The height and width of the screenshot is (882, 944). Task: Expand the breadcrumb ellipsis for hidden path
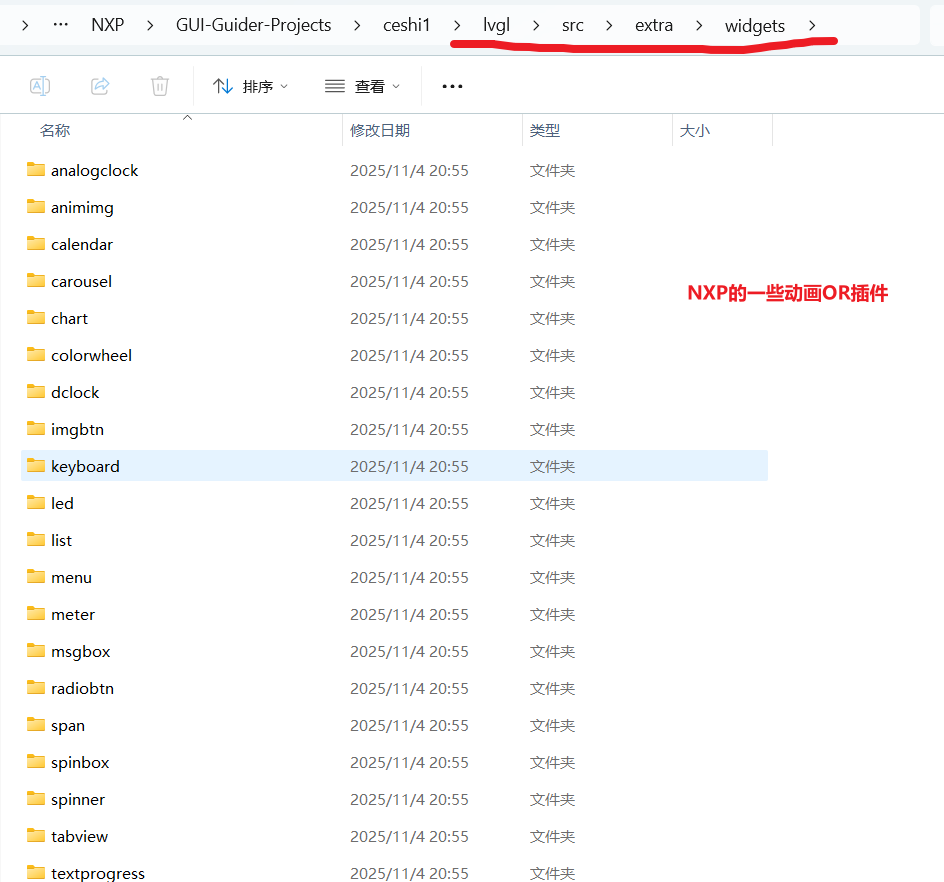[x=60, y=25]
